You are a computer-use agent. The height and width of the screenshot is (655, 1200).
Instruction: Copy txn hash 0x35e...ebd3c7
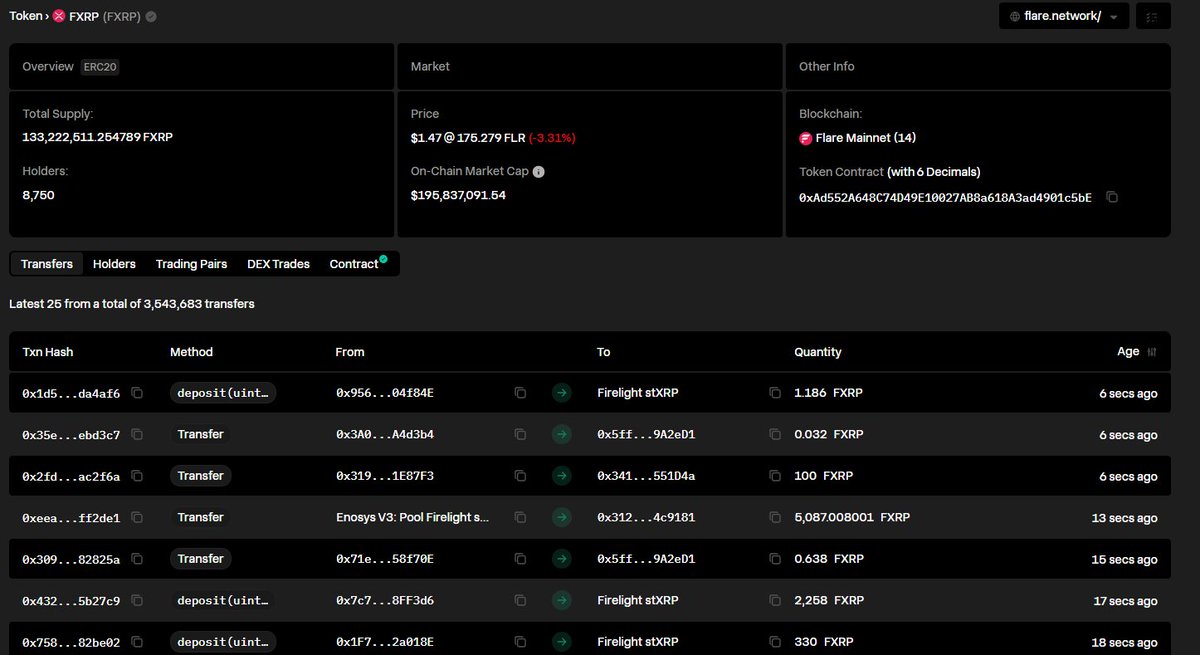pos(137,434)
